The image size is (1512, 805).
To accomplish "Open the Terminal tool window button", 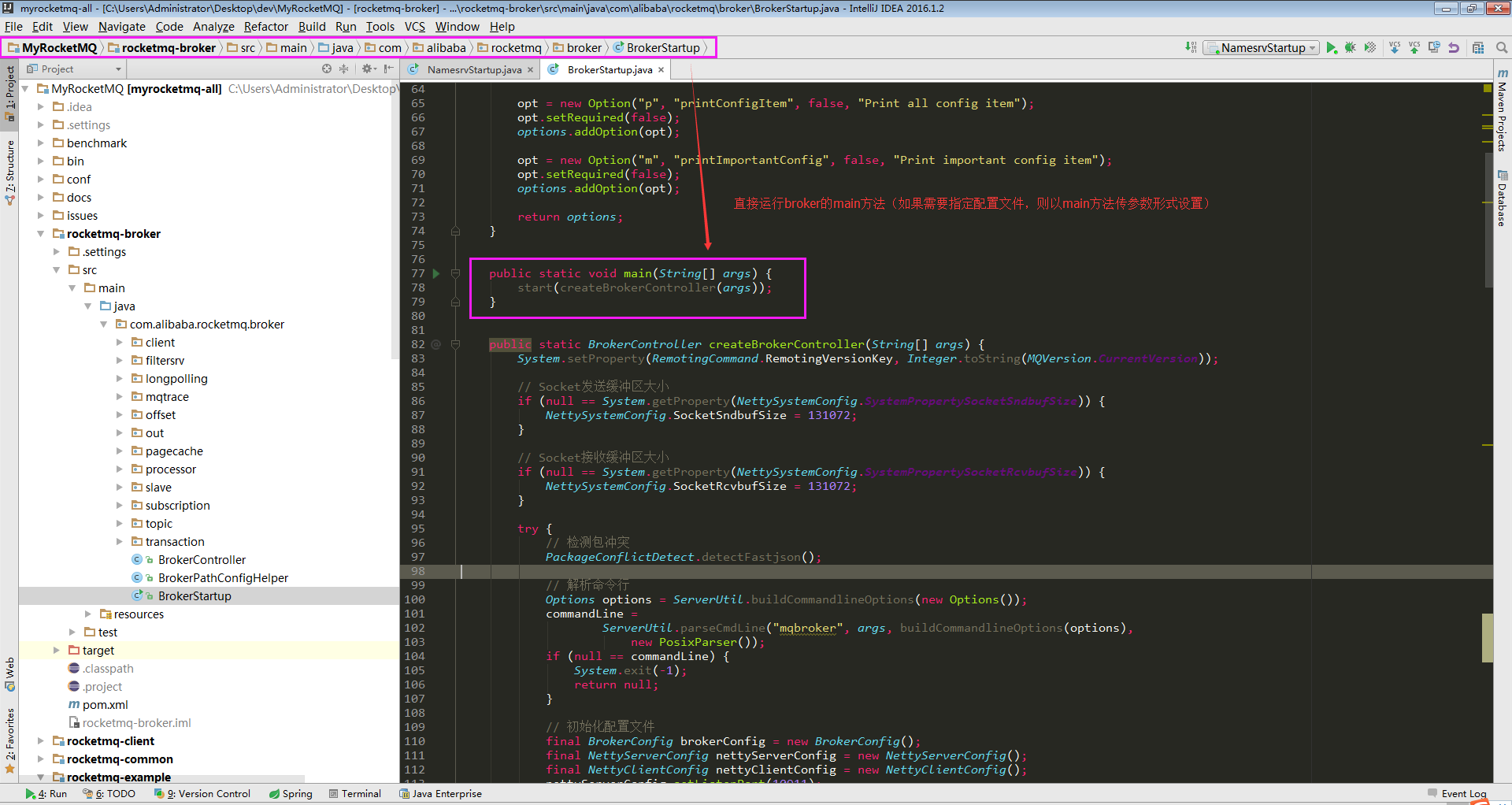I will pyautogui.click(x=355, y=793).
